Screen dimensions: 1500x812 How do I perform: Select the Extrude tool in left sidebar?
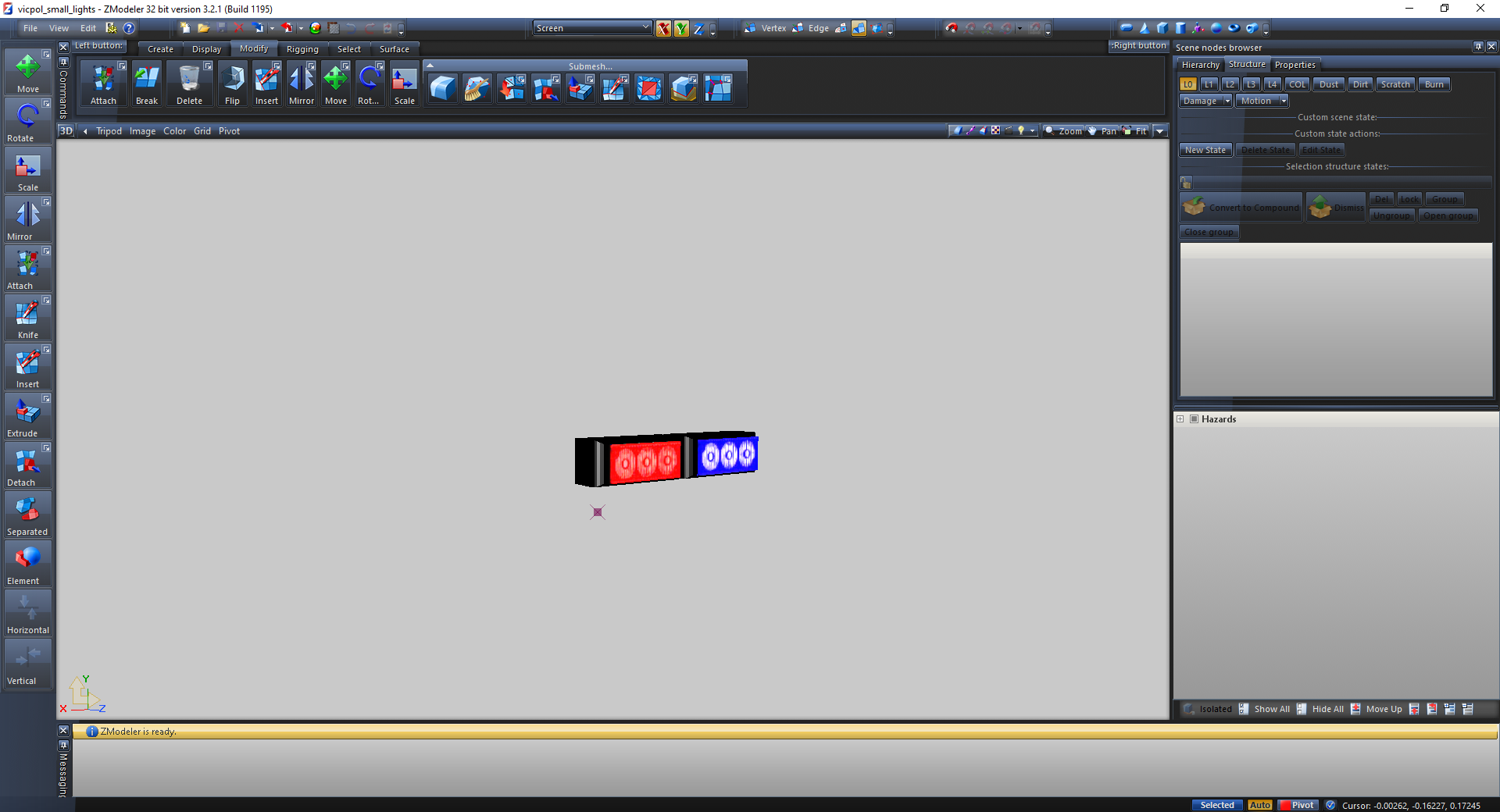pos(27,416)
